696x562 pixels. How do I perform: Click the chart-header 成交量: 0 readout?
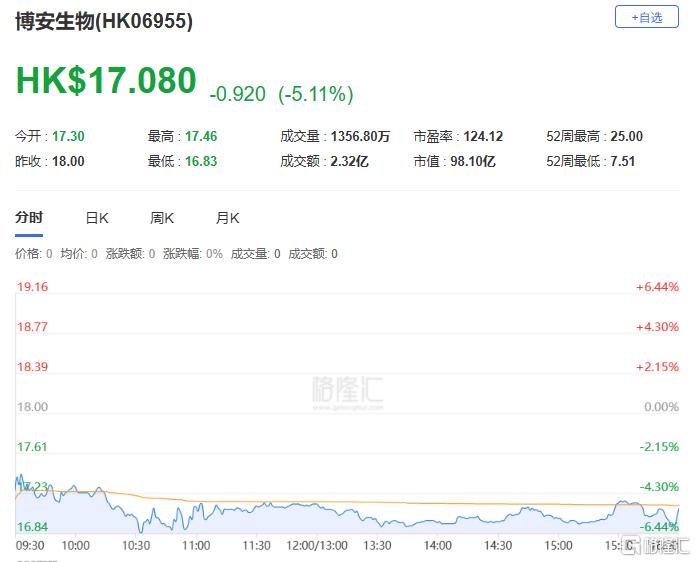(x=256, y=254)
